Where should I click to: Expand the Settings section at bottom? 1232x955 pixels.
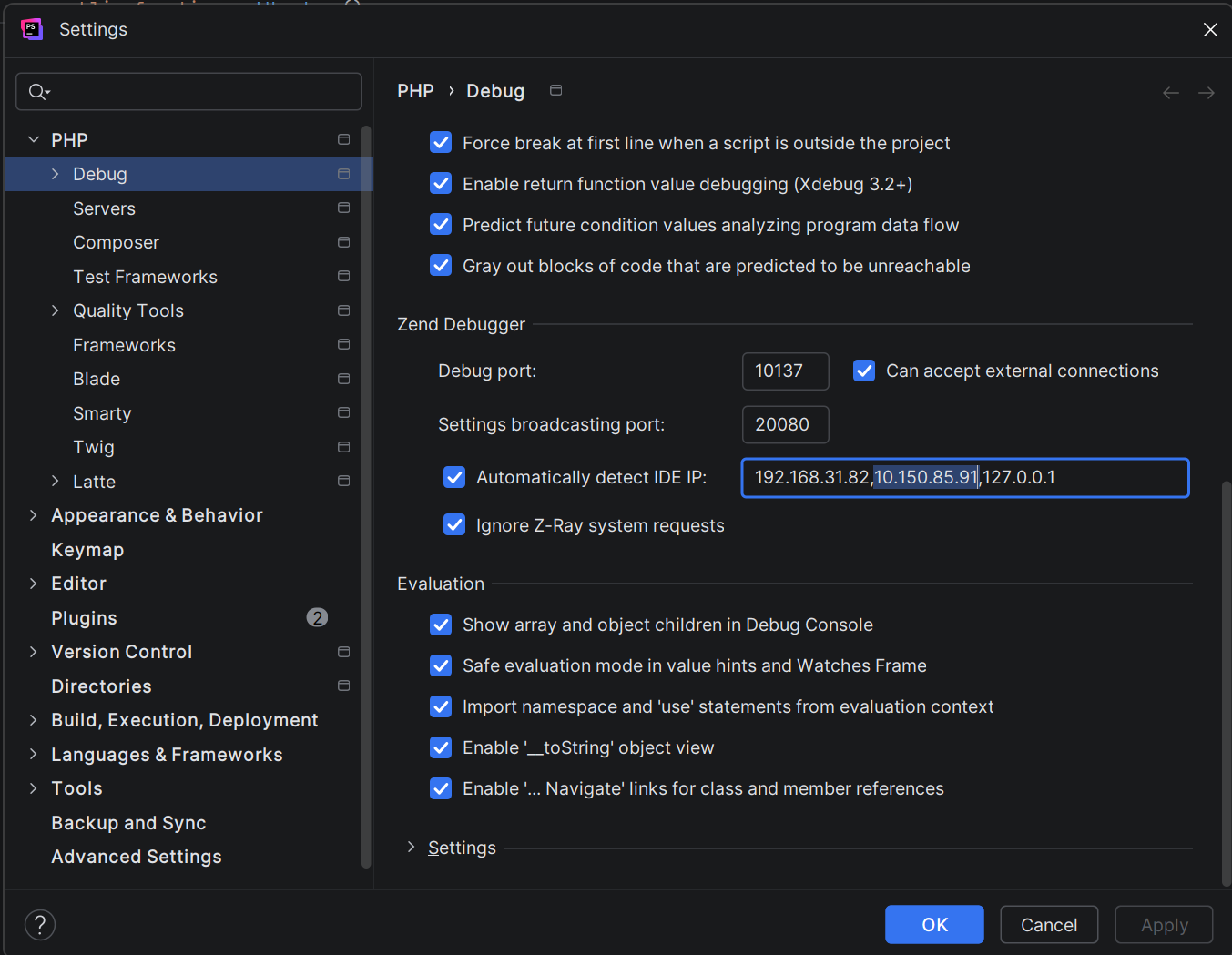coord(411,848)
